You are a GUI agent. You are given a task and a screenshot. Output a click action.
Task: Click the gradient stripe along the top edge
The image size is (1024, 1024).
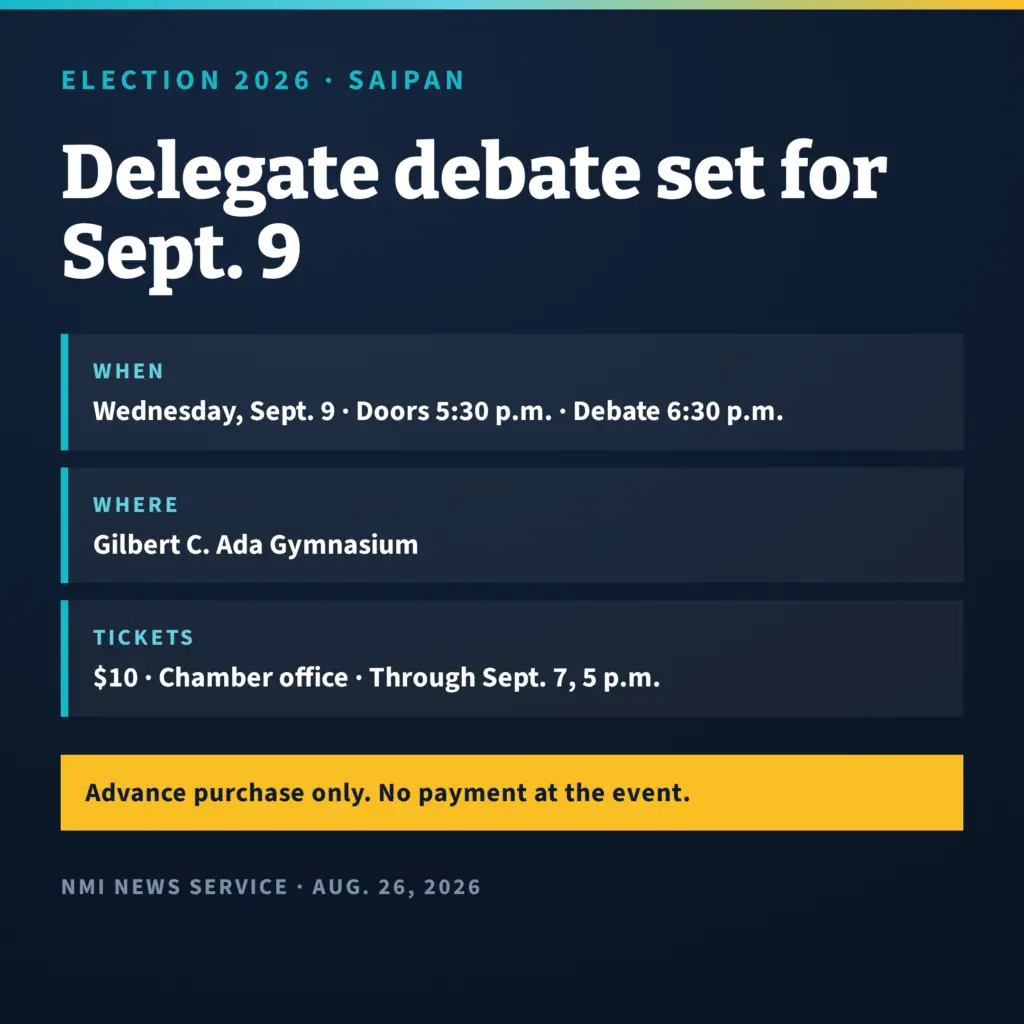pos(512,5)
